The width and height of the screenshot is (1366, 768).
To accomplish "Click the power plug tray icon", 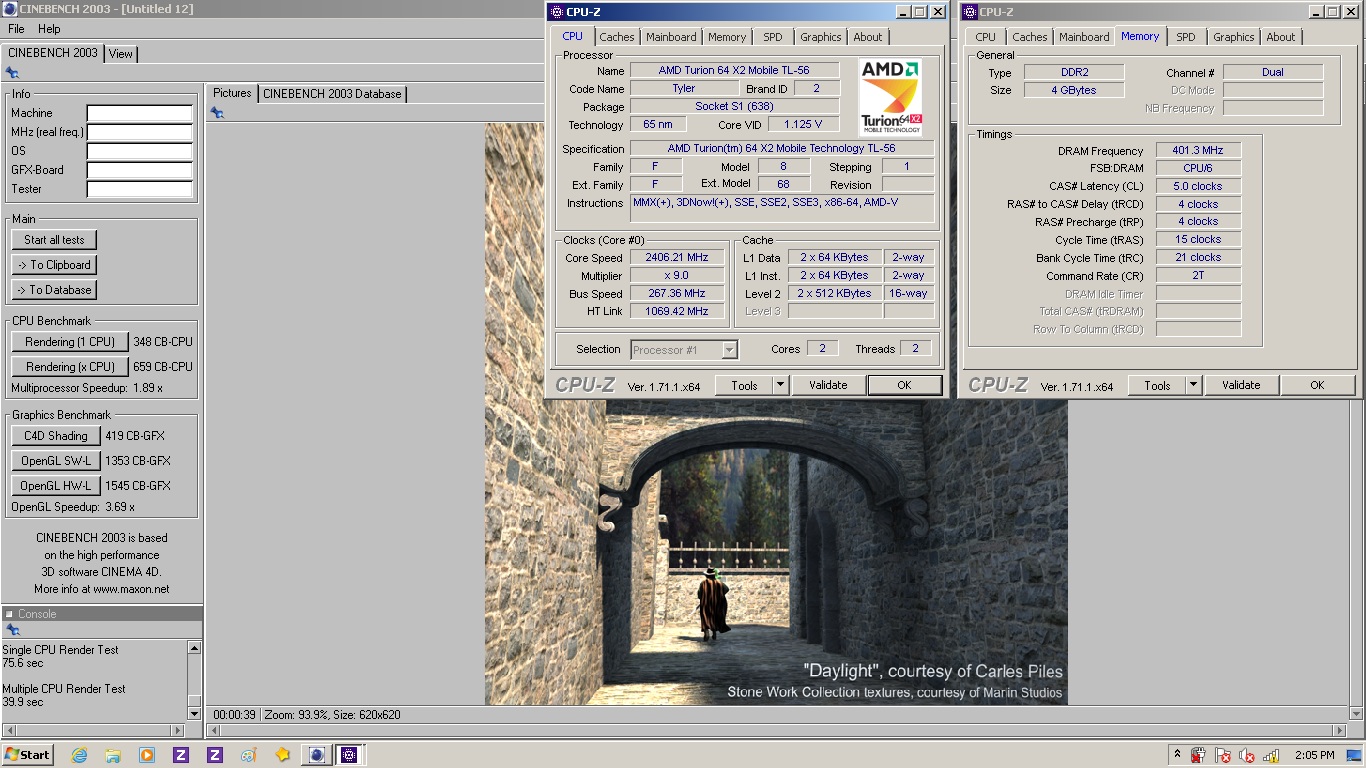I will click(x=1198, y=756).
